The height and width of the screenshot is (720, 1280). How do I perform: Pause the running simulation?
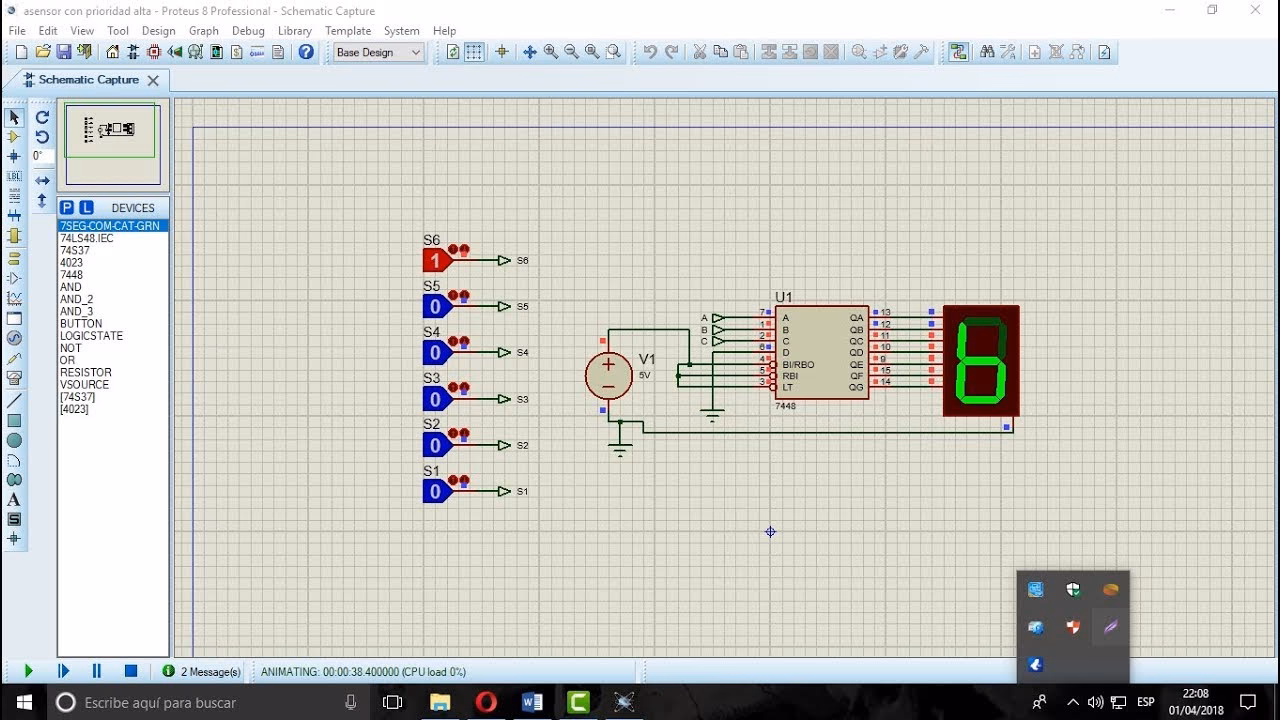click(x=97, y=671)
